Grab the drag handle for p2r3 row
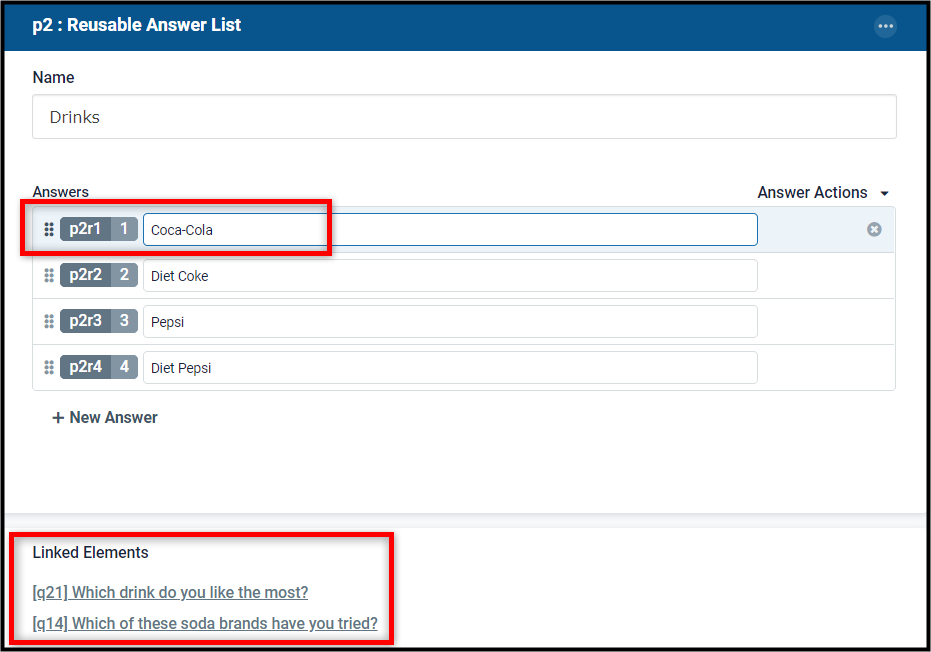 pyautogui.click(x=49, y=321)
